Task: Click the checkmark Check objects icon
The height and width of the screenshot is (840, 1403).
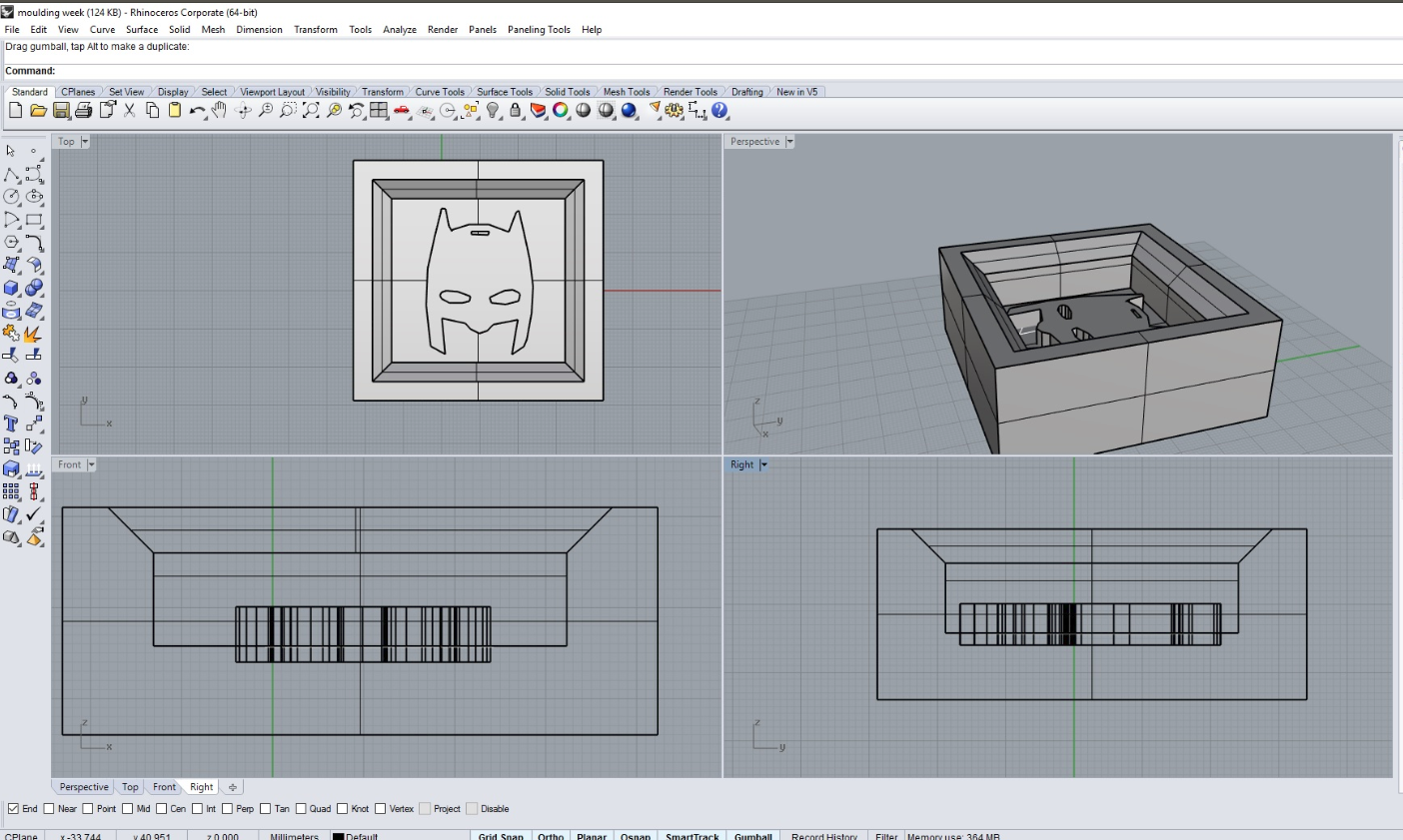Action: point(34,514)
